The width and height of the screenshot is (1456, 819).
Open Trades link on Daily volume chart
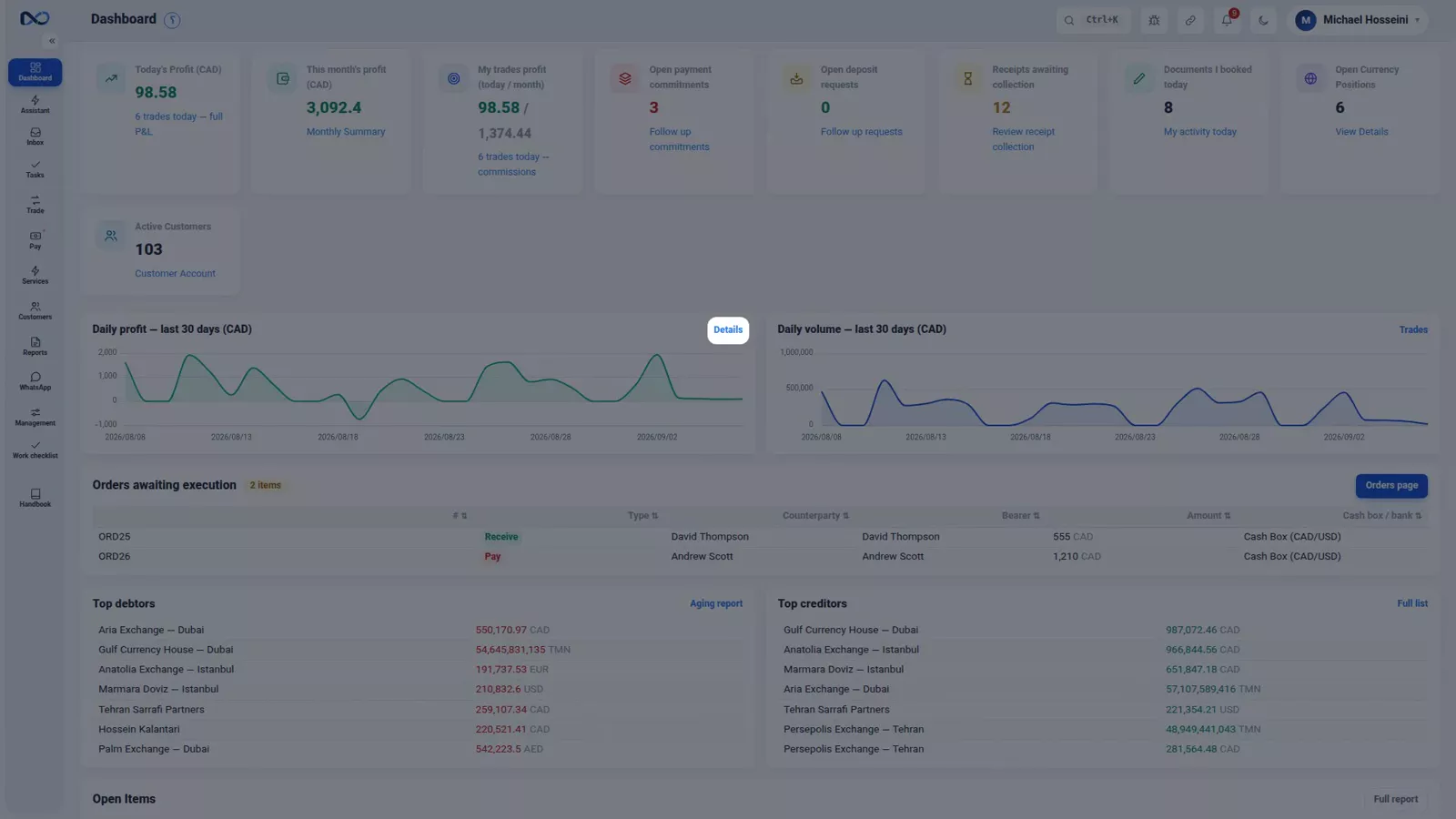(1413, 330)
